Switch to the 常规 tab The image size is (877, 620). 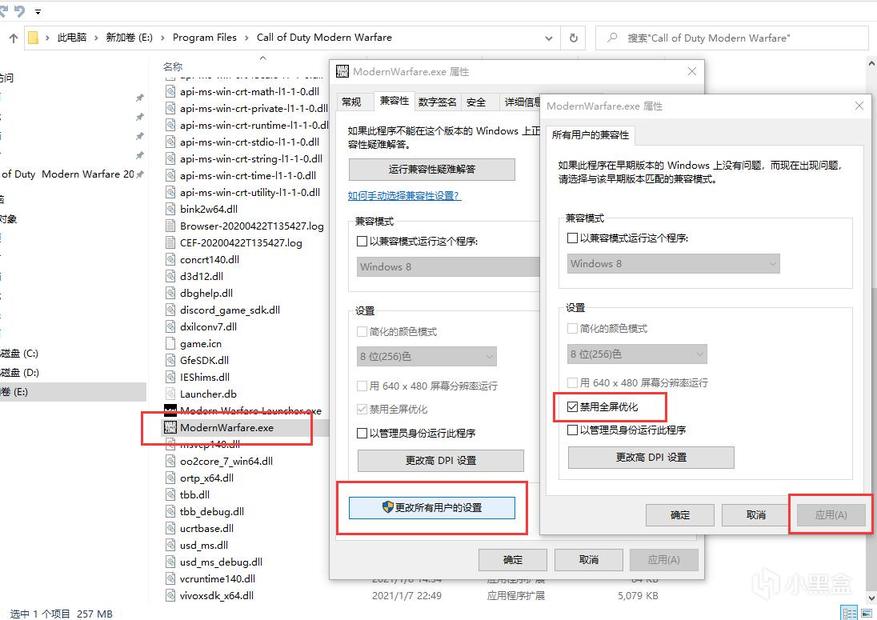350,102
